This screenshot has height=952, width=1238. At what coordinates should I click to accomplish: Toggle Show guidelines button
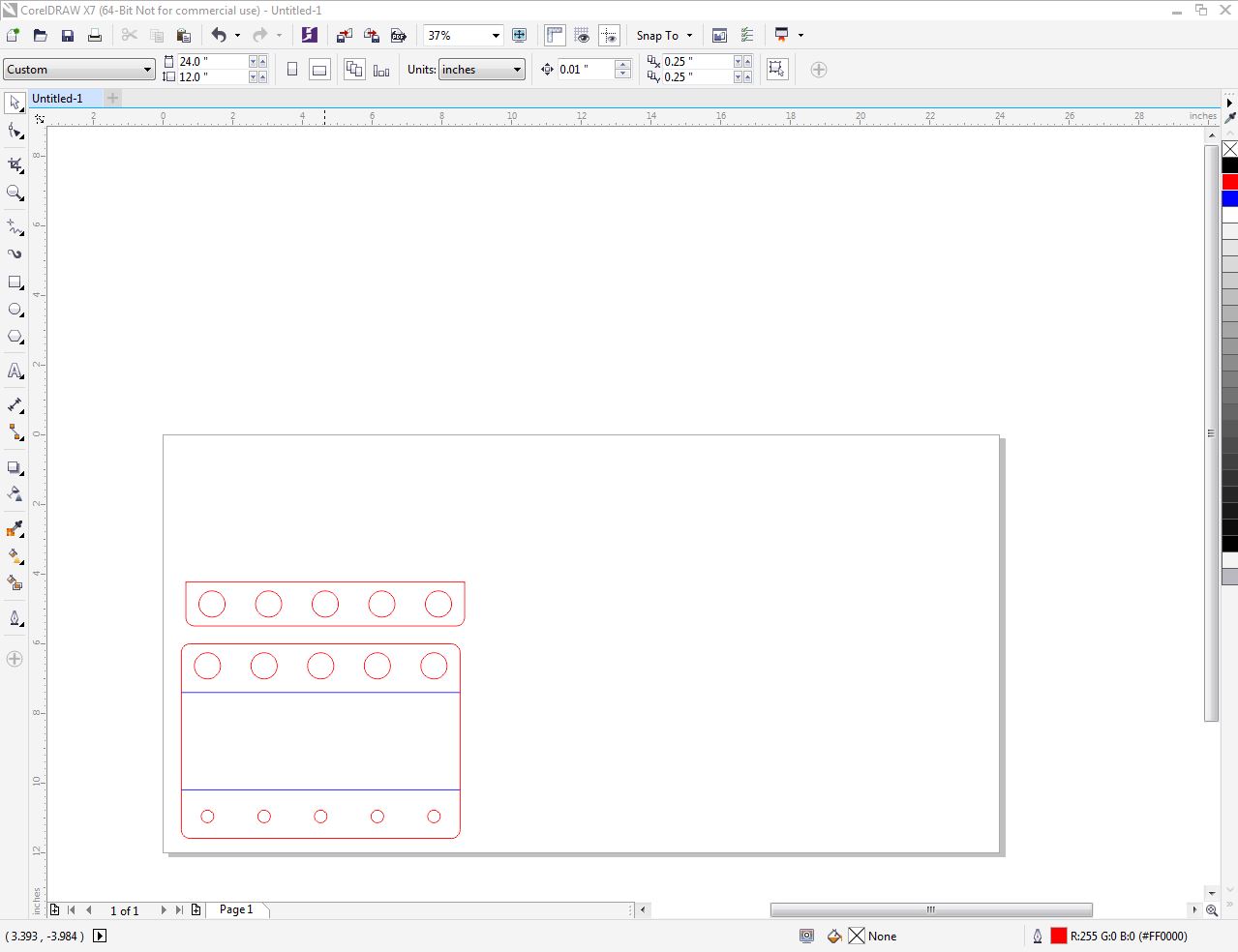pos(609,36)
